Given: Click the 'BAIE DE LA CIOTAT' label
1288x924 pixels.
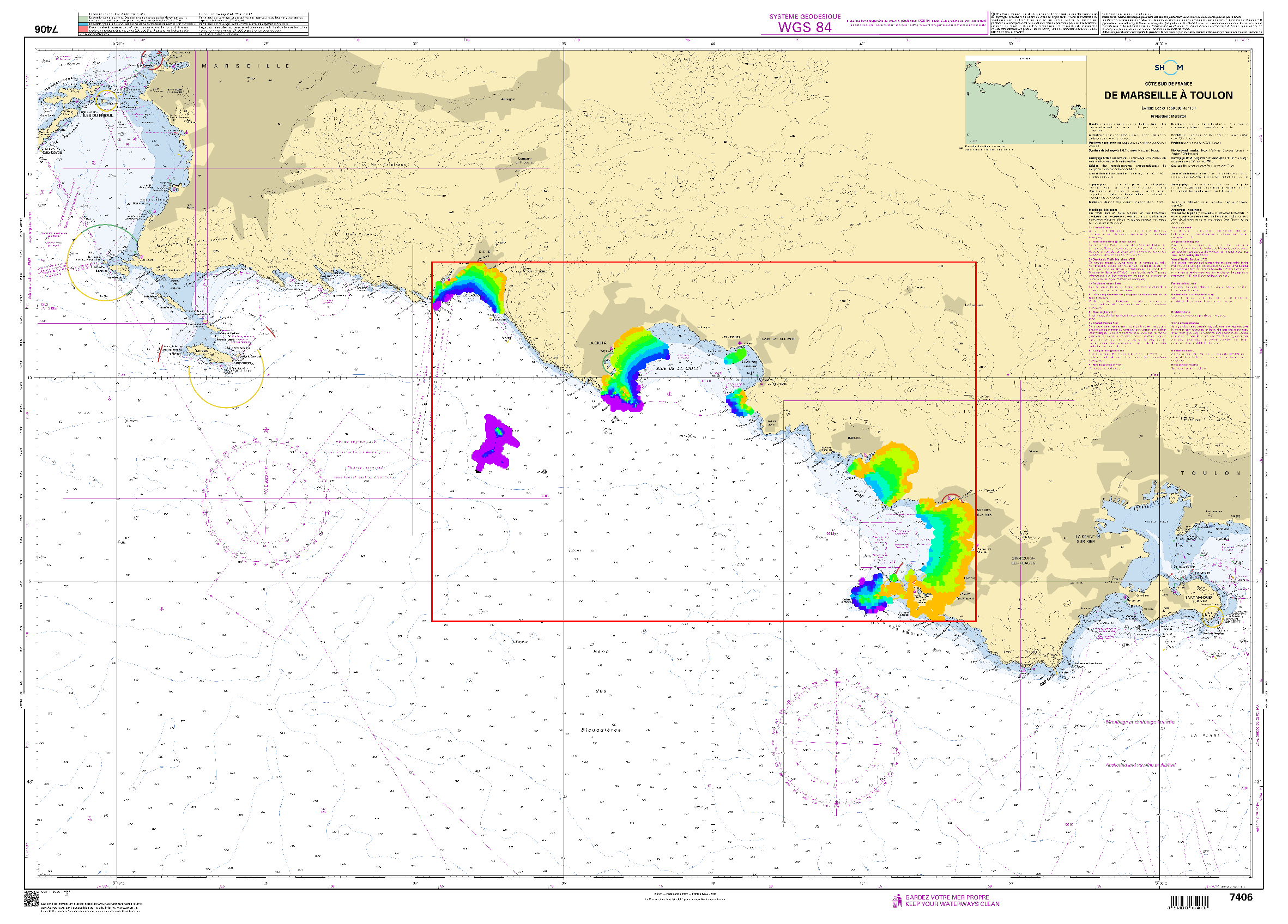Looking at the screenshot, I should click(x=679, y=369).
